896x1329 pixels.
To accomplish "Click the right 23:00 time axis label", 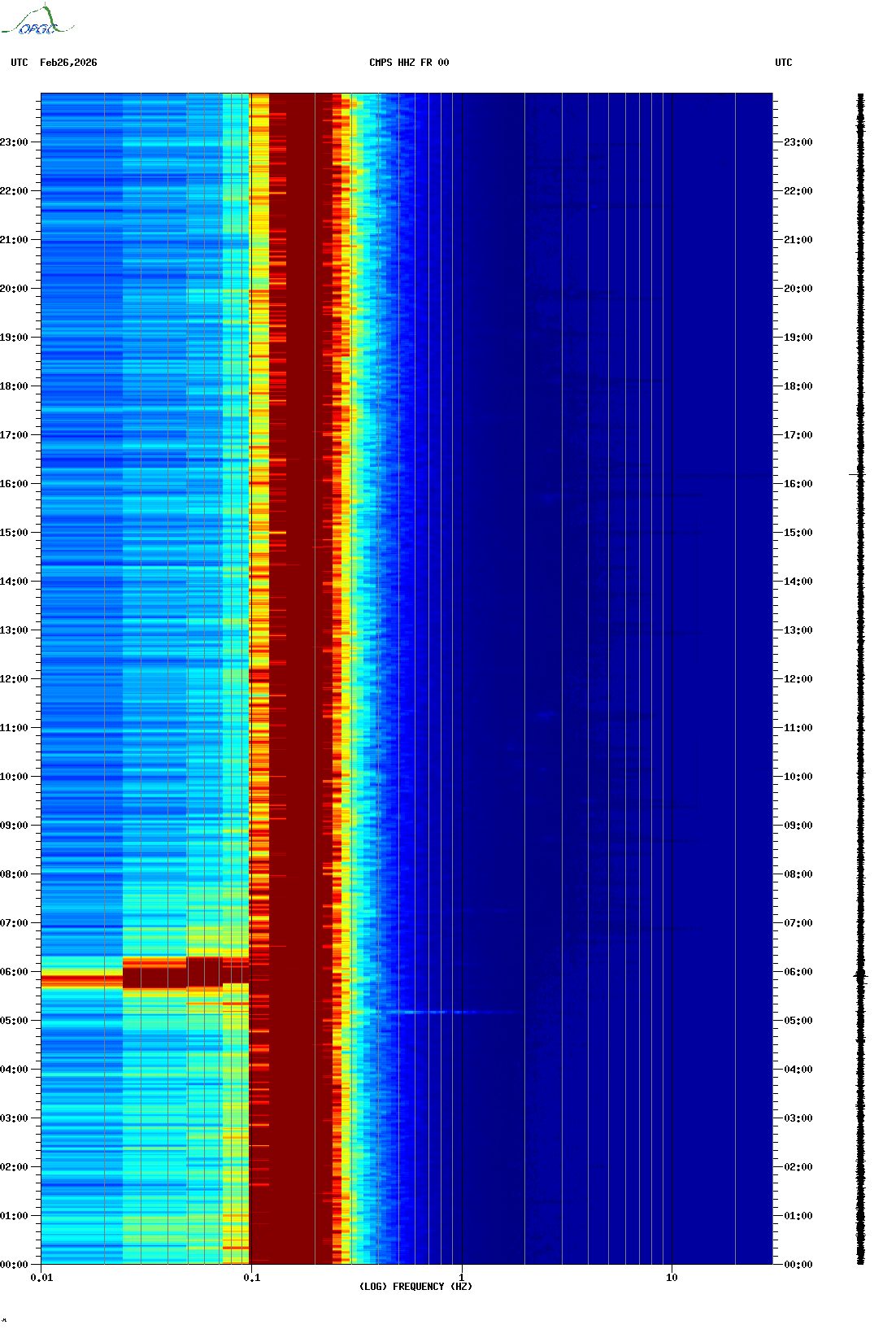I will 798,142.
